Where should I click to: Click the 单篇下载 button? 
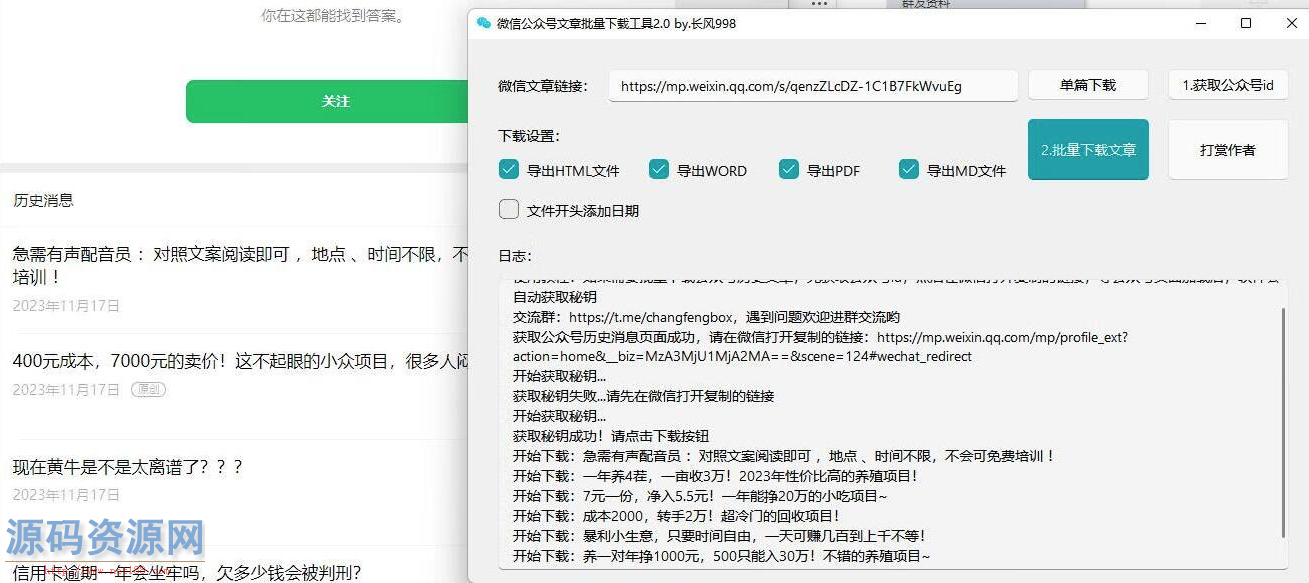point(1088,85)
